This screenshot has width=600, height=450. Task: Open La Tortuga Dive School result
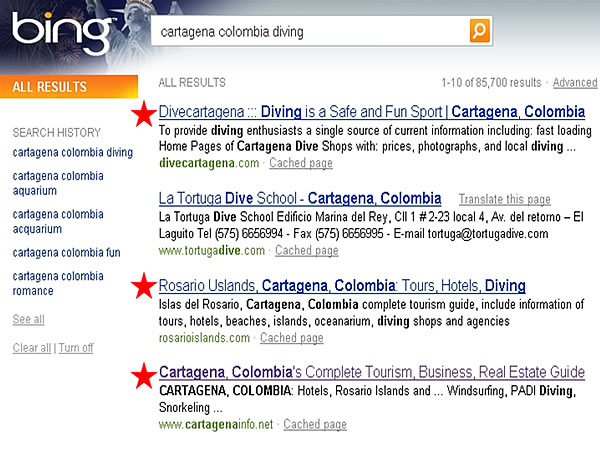click(300, 198)
